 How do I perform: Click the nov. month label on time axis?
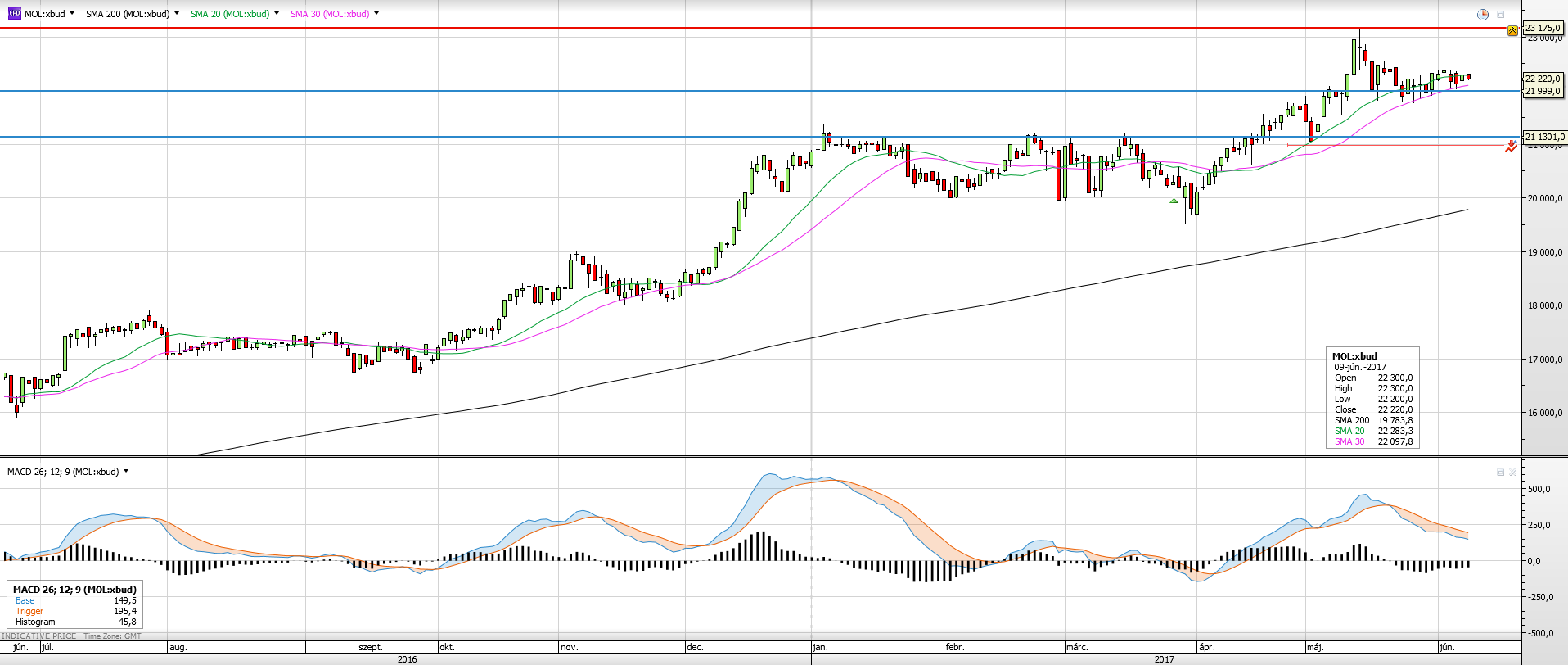tap(570, 647)
